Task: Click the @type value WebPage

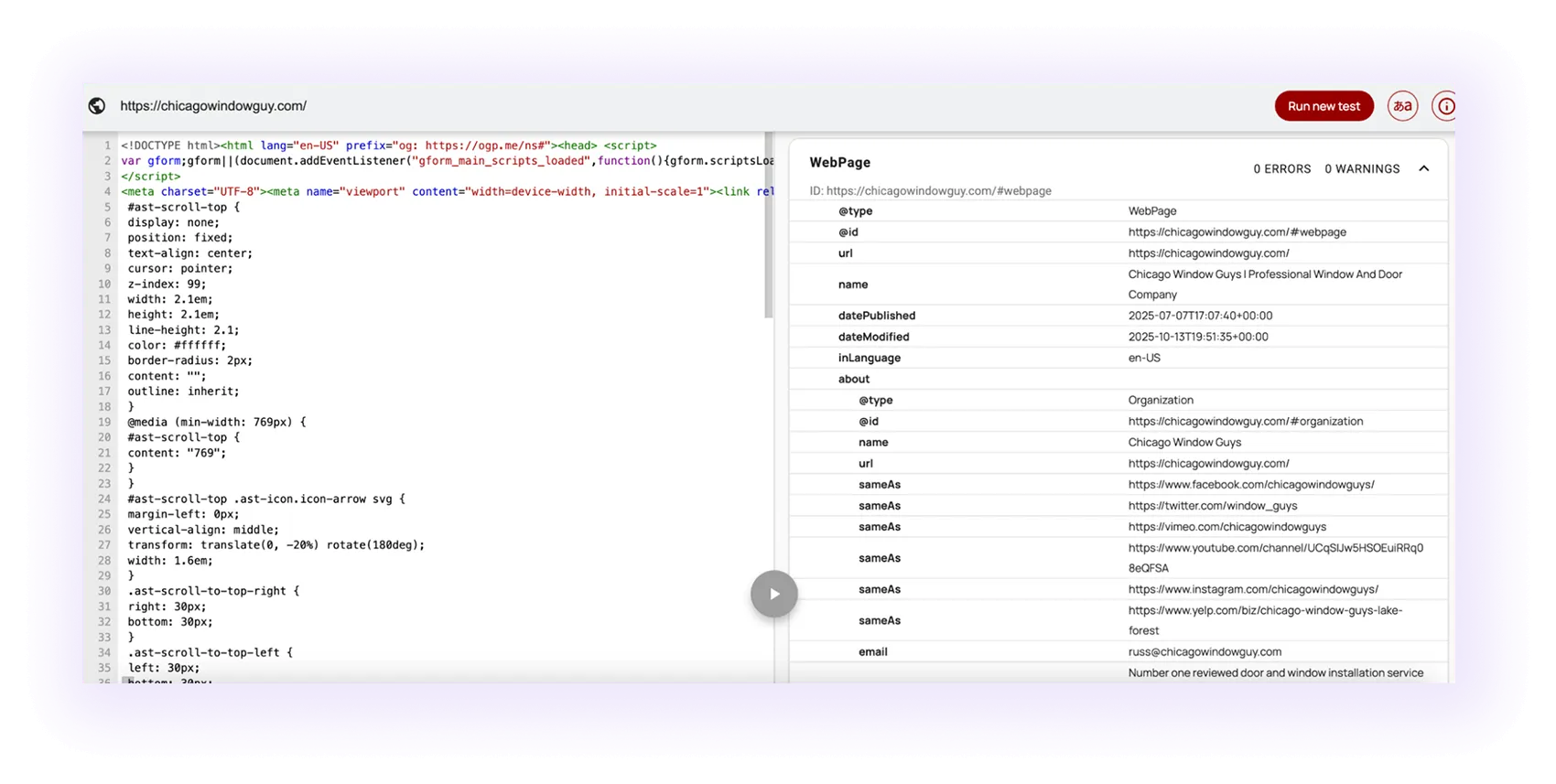Action: (1152, 211)
